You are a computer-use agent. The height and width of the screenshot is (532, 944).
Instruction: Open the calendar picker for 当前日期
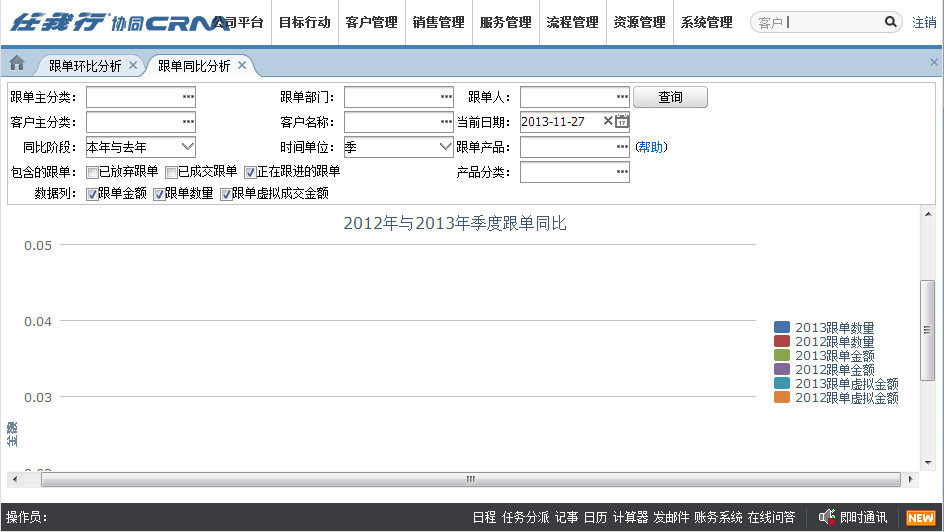(622, 122)
